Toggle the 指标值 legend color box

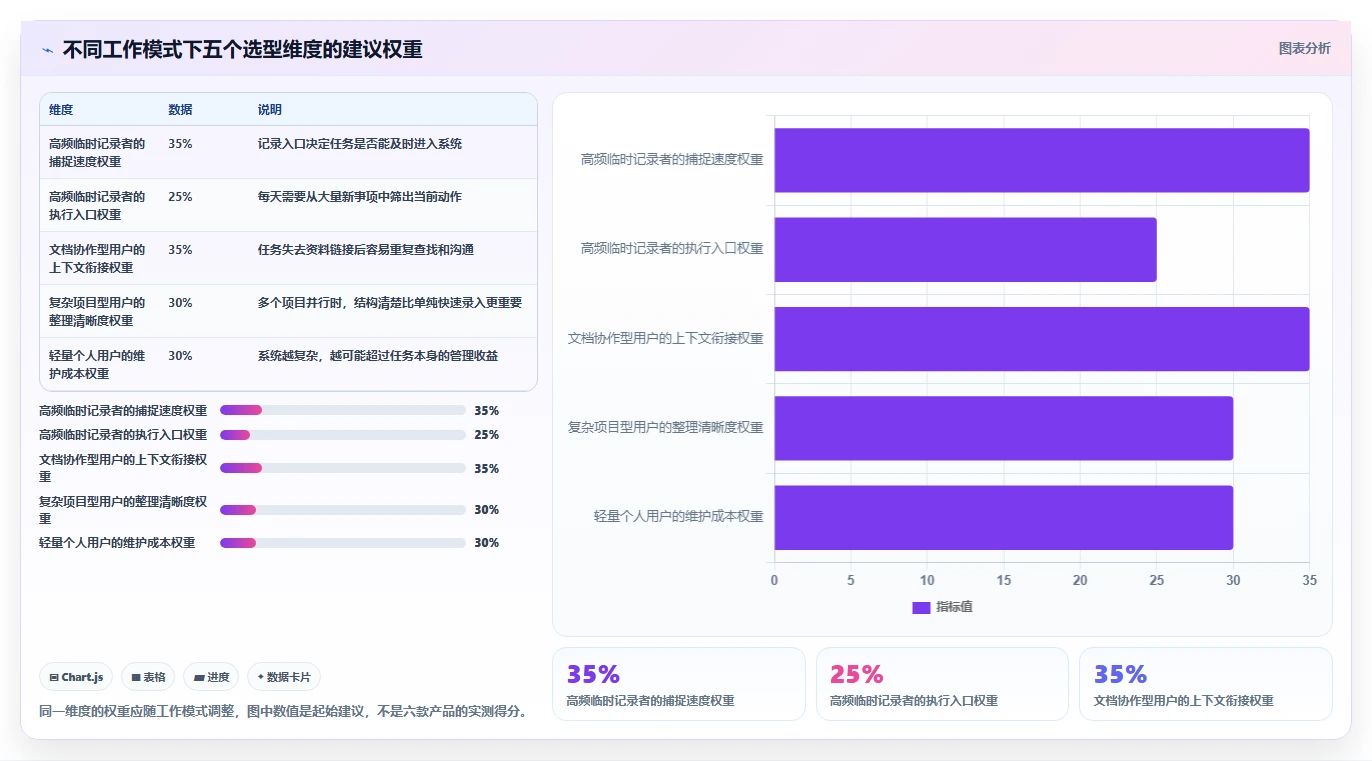tap(921, 608)
